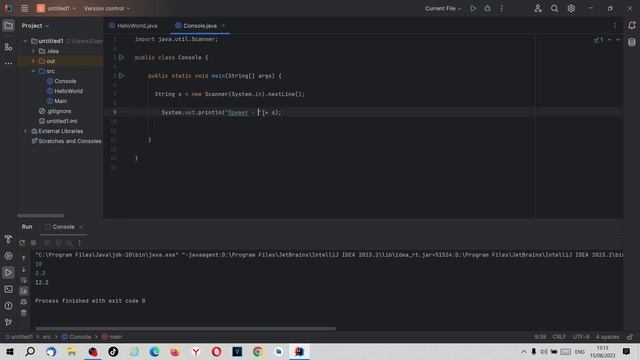Clear all console output with trash icon

click(x=24, y=313)
